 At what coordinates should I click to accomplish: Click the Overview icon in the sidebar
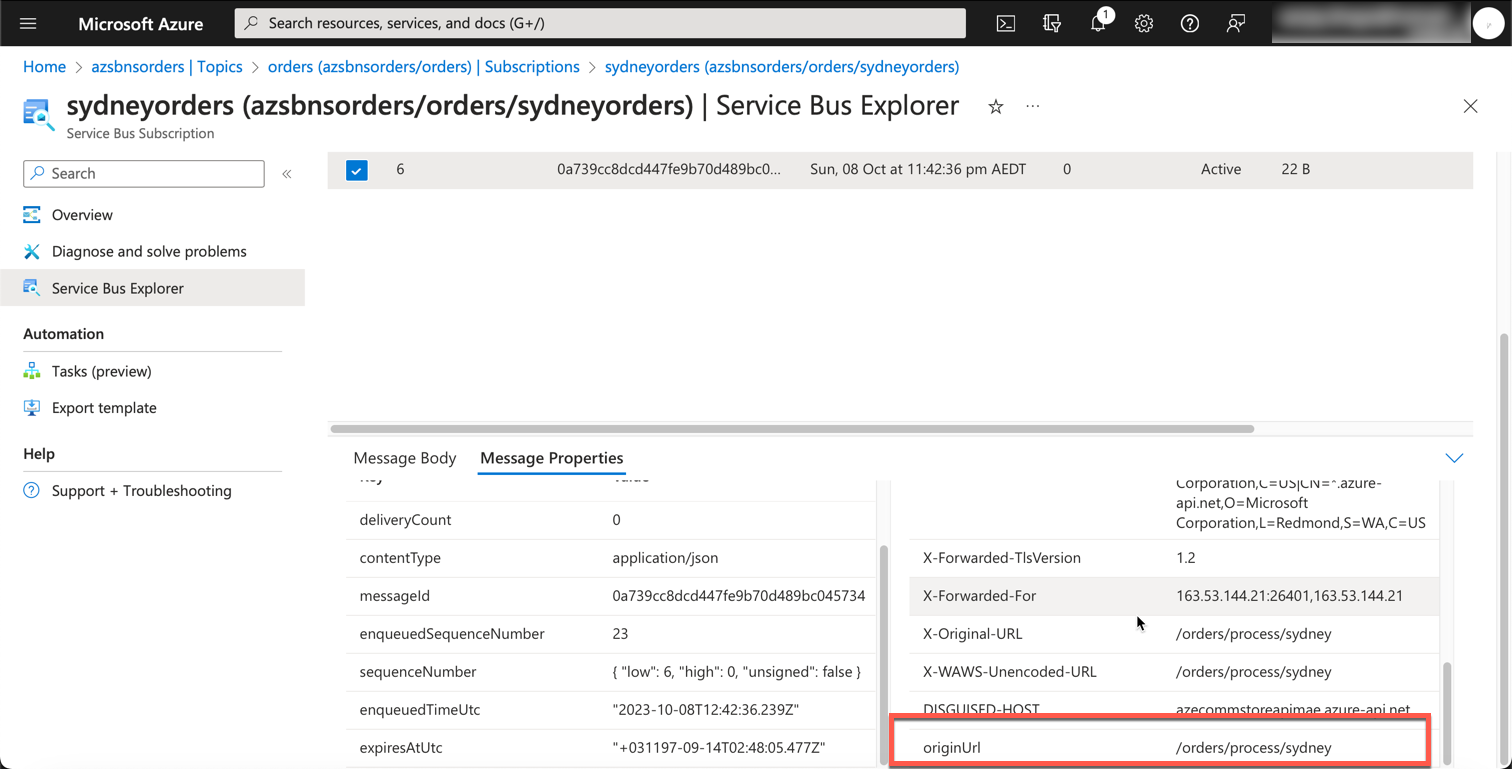[32, 215]
